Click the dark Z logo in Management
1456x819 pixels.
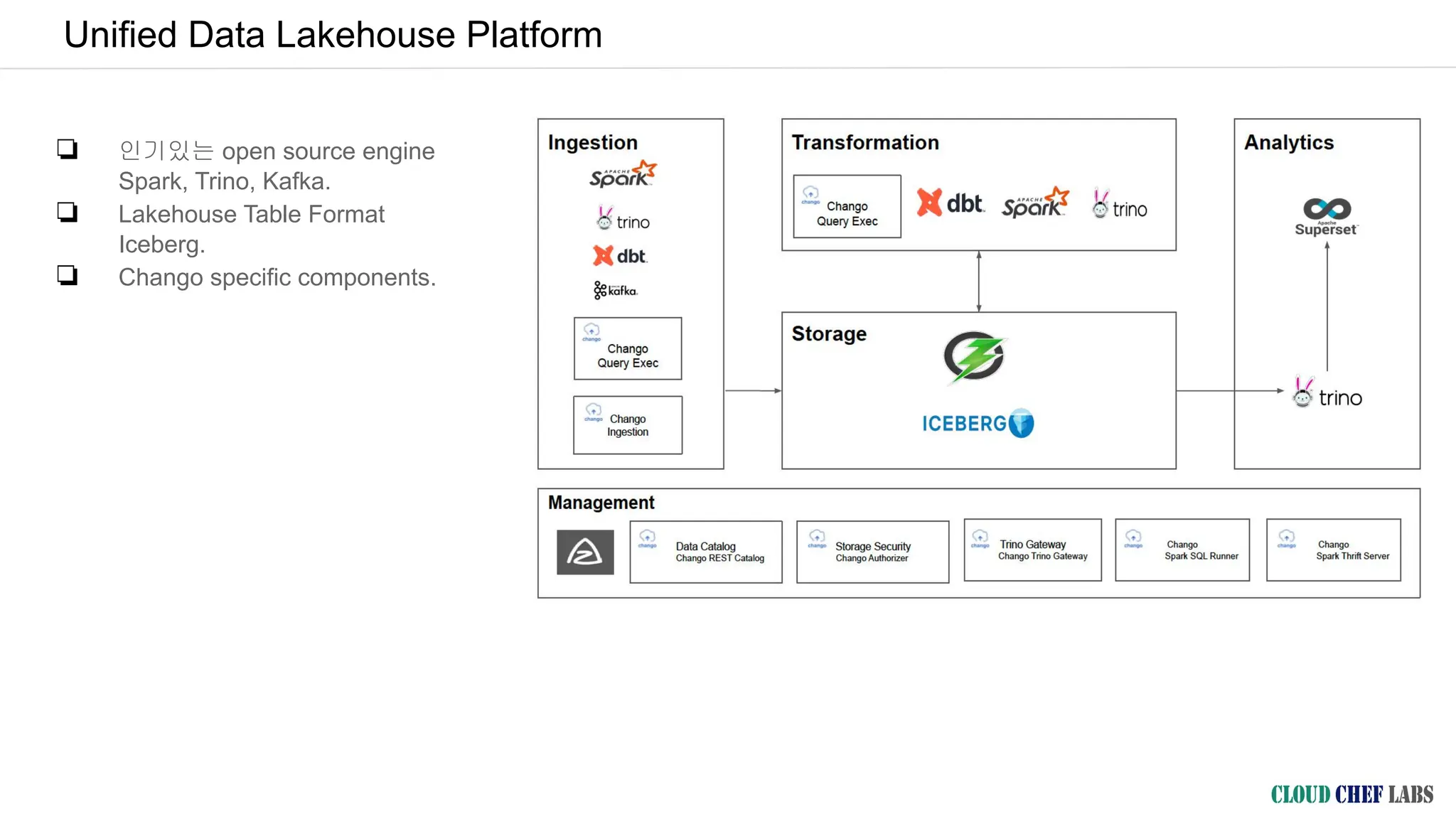[585, 552]
